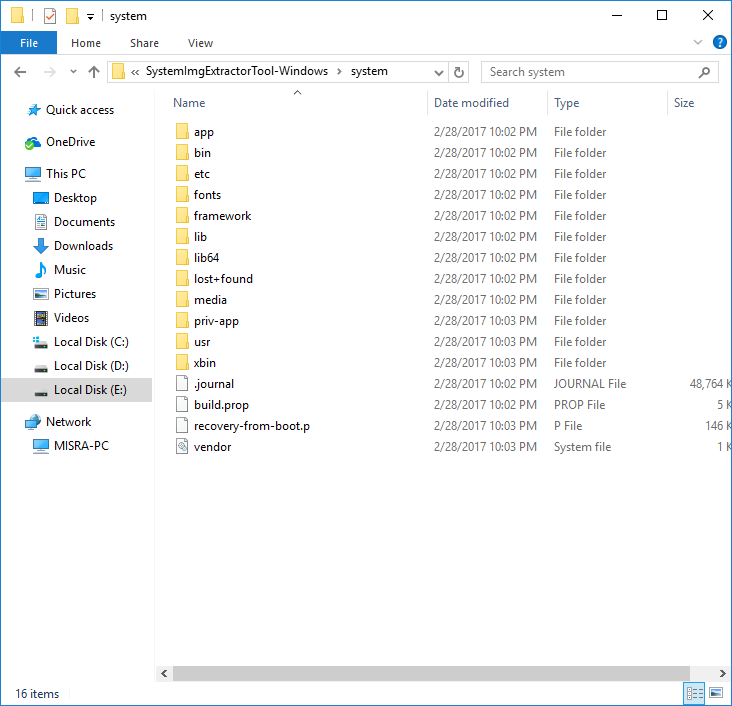Select the bin folder icon
Image resolution: width=732 pixels, height=706 pixels.
pyautogui.click(x=182, y=153)
